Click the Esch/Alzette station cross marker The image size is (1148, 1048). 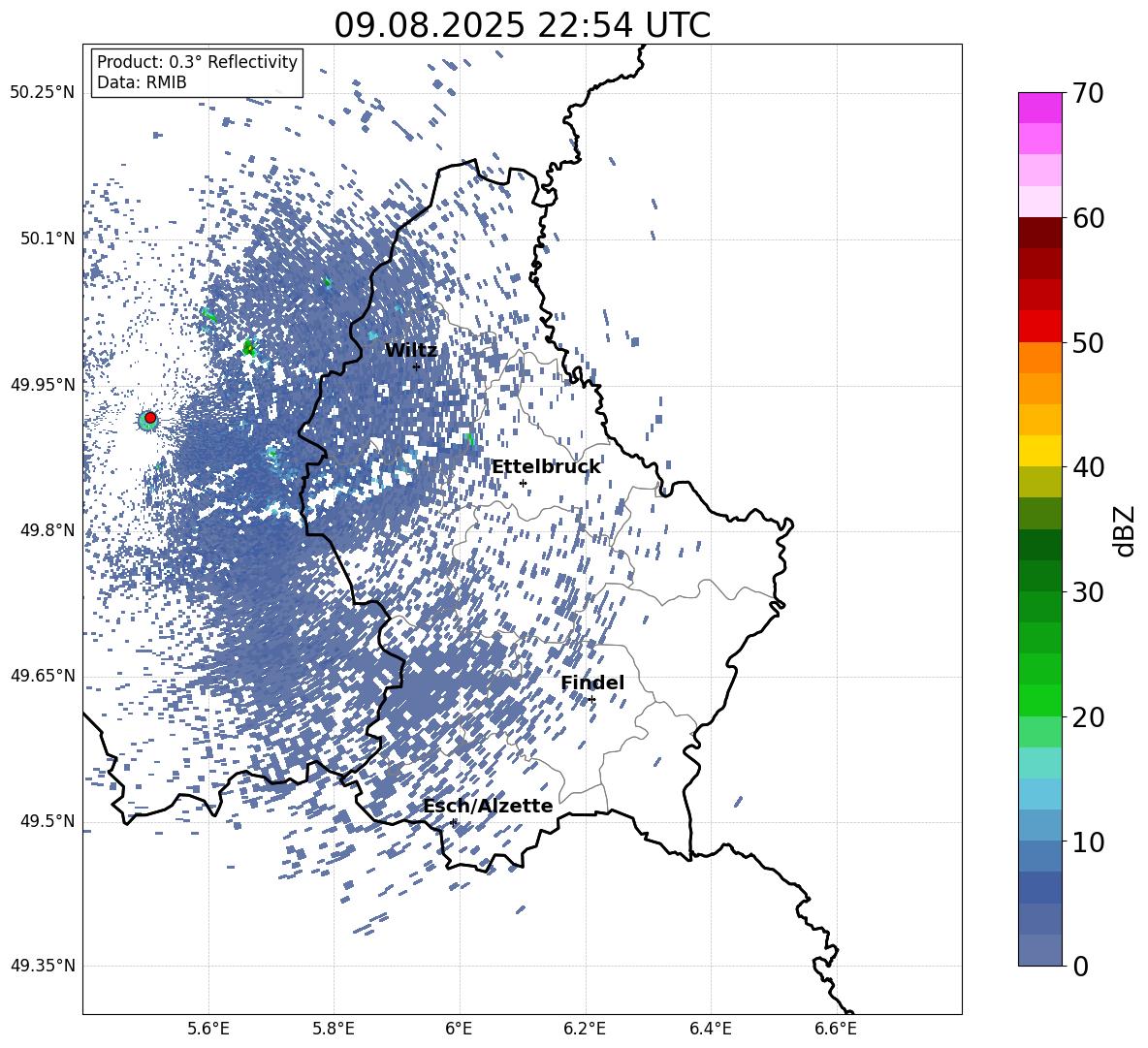[x=453, y=822]
